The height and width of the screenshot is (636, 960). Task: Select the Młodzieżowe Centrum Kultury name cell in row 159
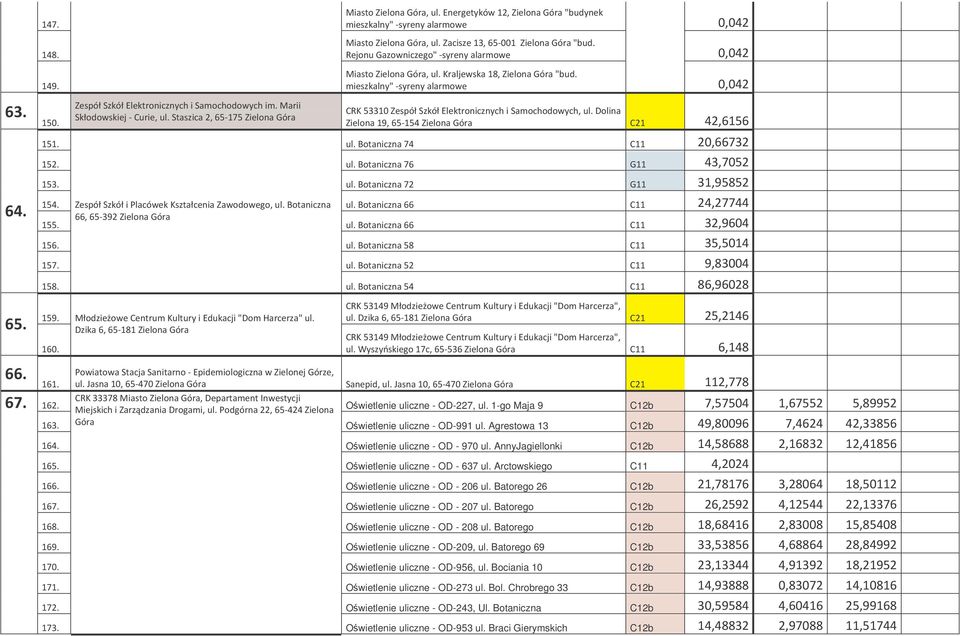(x=206, y=324)
